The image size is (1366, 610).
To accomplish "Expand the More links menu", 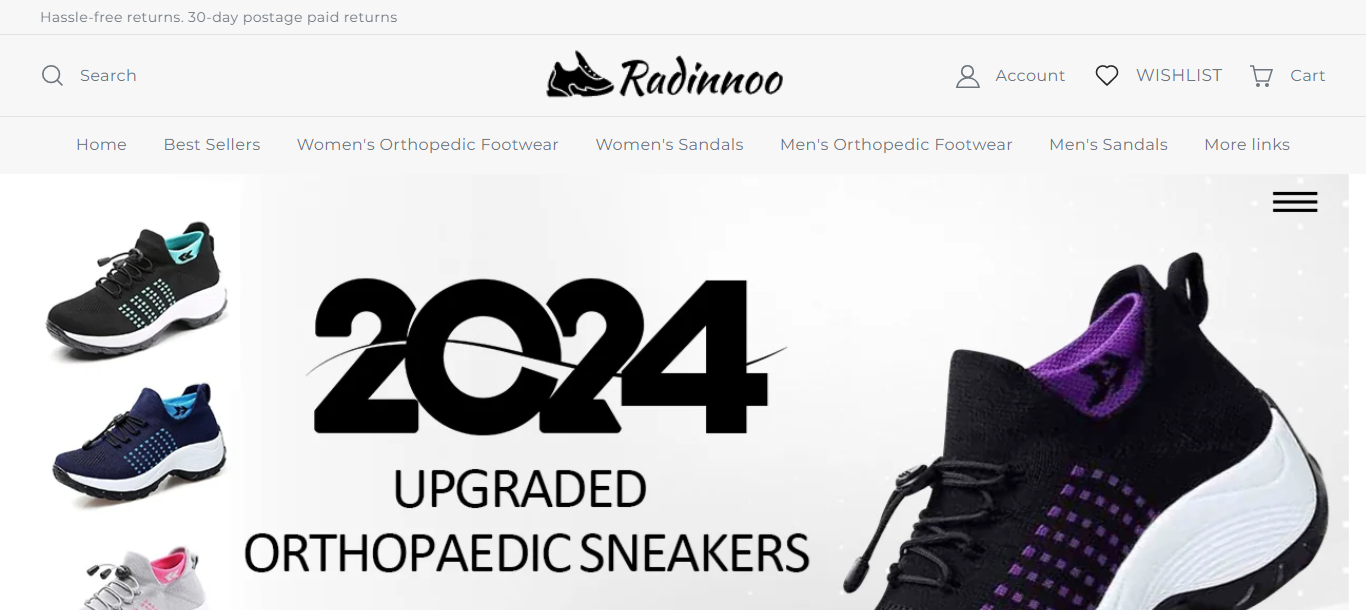I will click(x=1247, y=145).
